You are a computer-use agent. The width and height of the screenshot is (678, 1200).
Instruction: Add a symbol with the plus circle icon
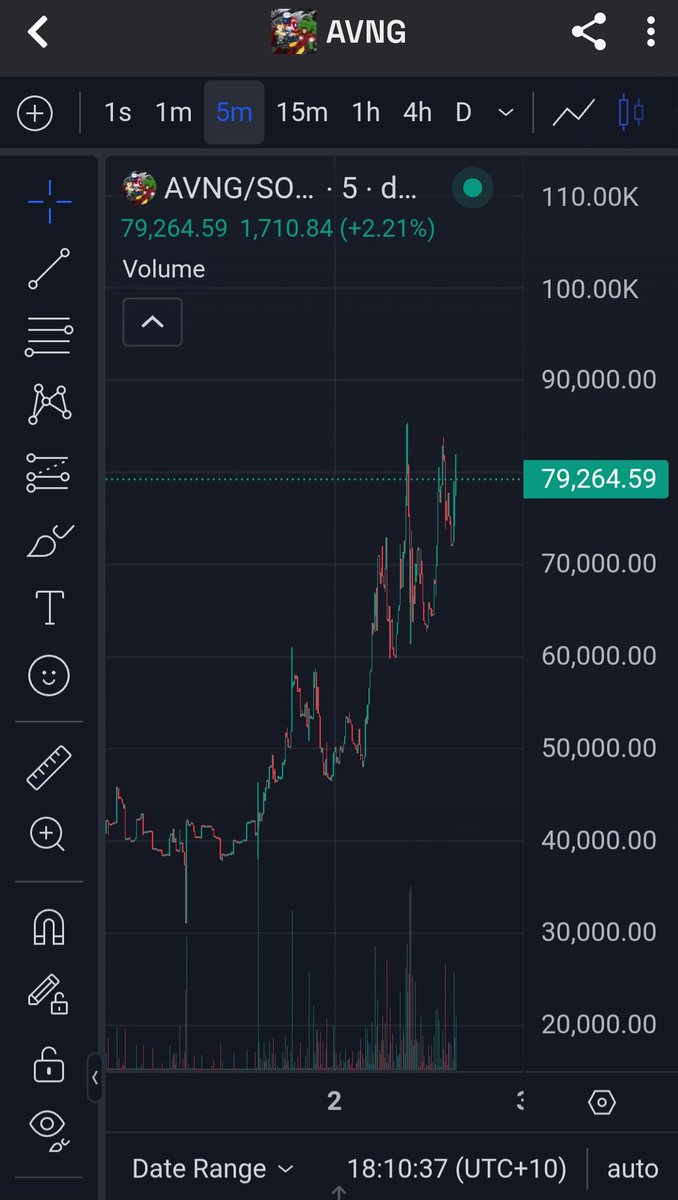tap(35, 113)
